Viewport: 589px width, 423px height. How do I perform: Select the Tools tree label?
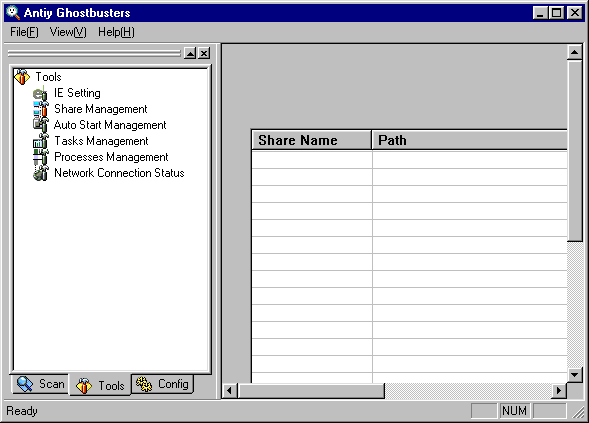click(48, 77)
